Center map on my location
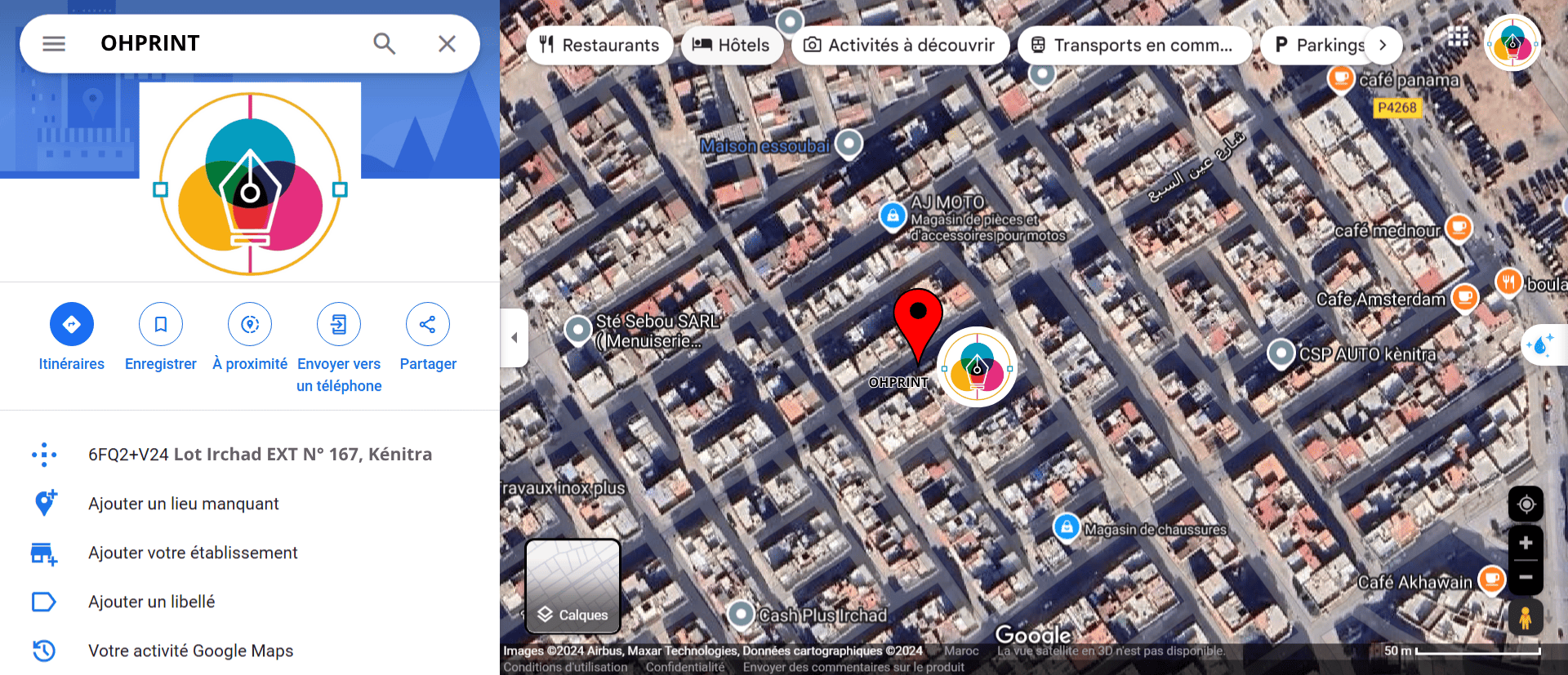1568x675 pixels. (x=1525, y=504)
